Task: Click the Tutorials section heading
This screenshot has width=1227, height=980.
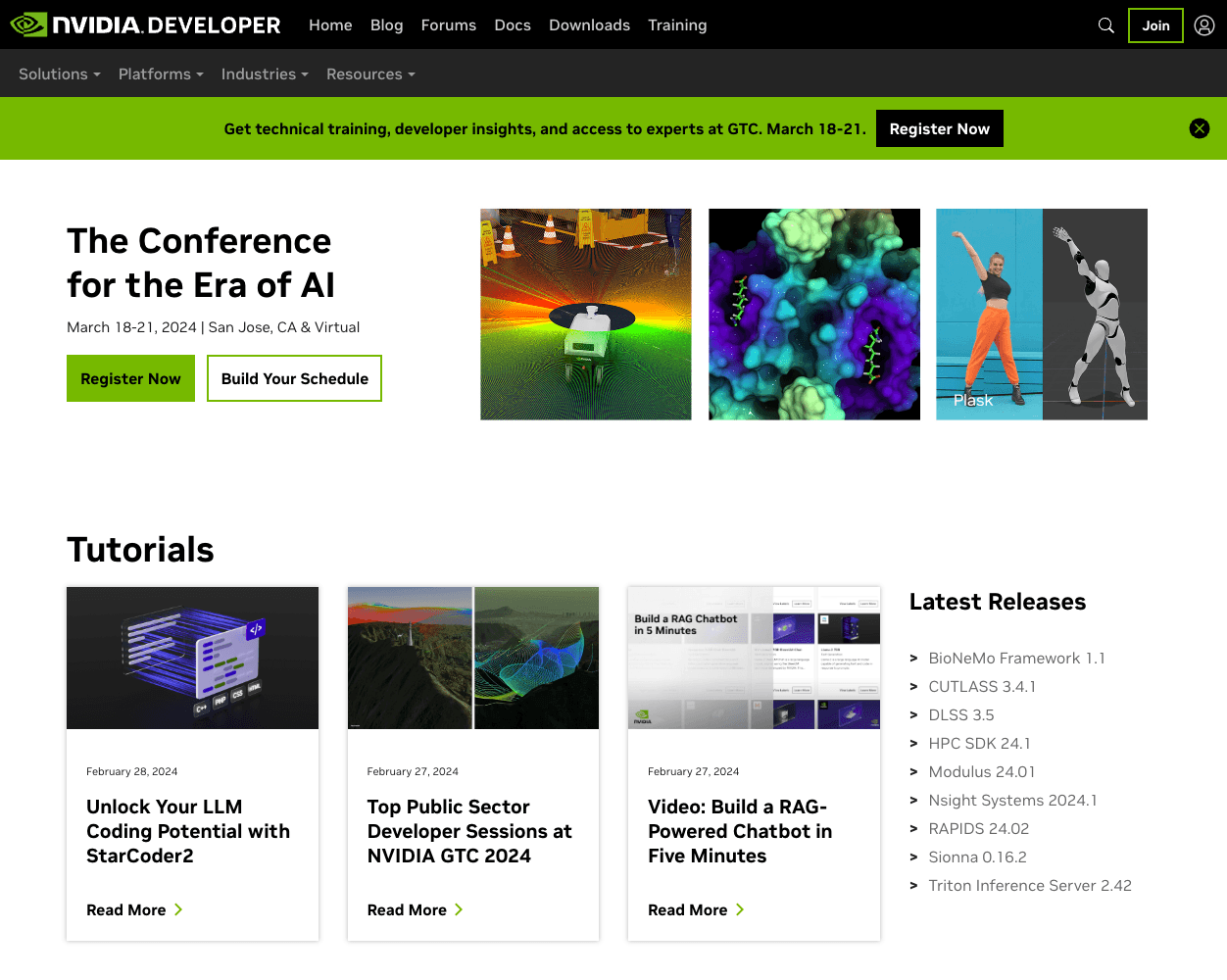Action: [x=140, y=550]
